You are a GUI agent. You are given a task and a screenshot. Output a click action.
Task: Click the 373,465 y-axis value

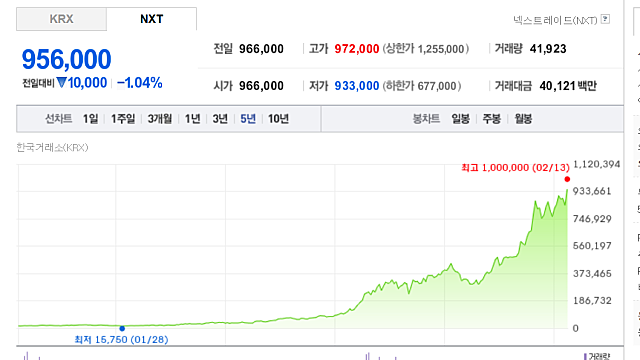(x=592, y=273)
